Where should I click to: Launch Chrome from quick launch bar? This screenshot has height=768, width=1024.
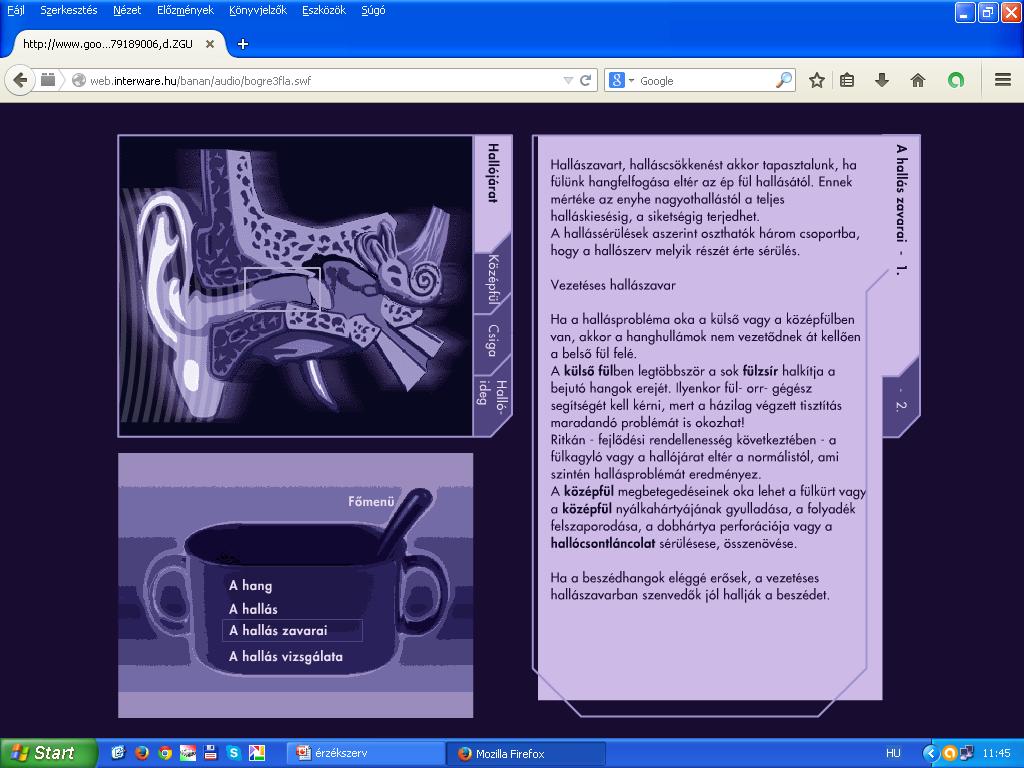click(165, 753)
